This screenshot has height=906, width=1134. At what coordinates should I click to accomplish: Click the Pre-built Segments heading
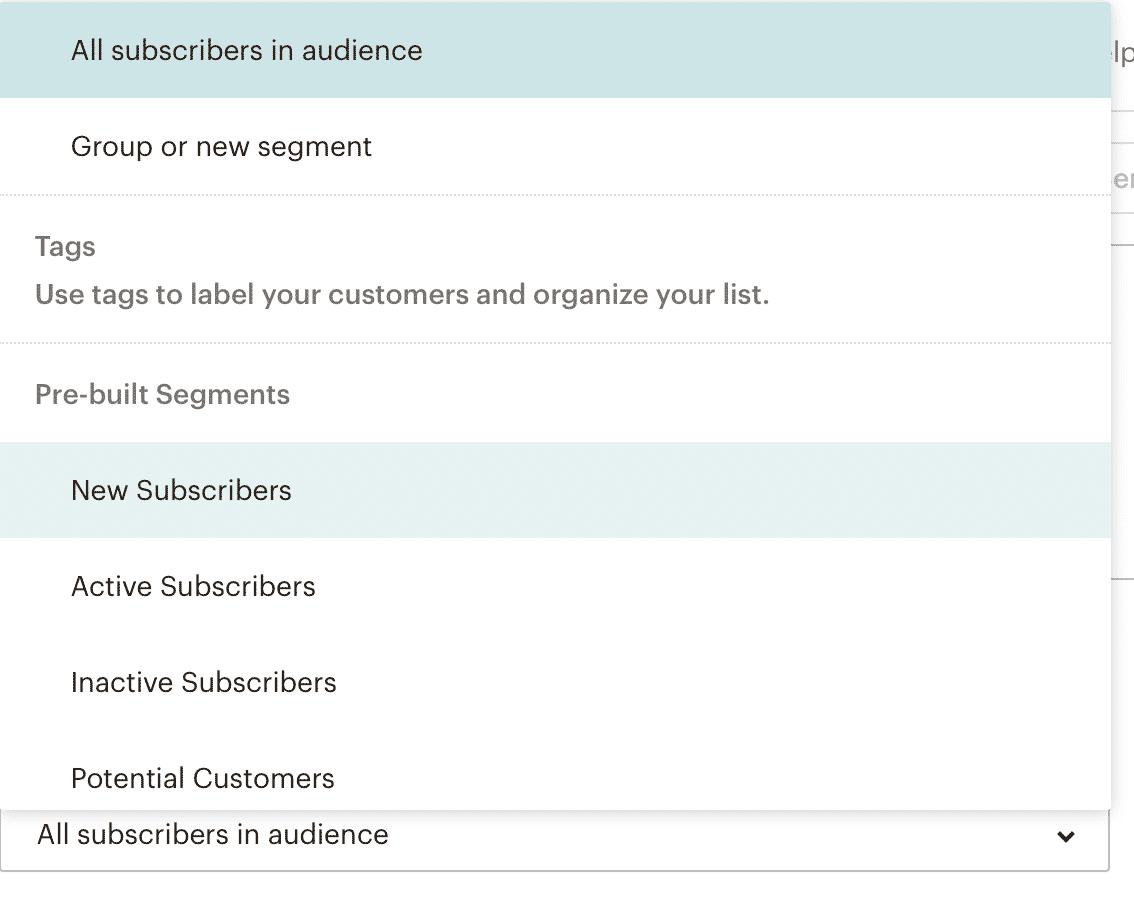(x=162, y=395)
